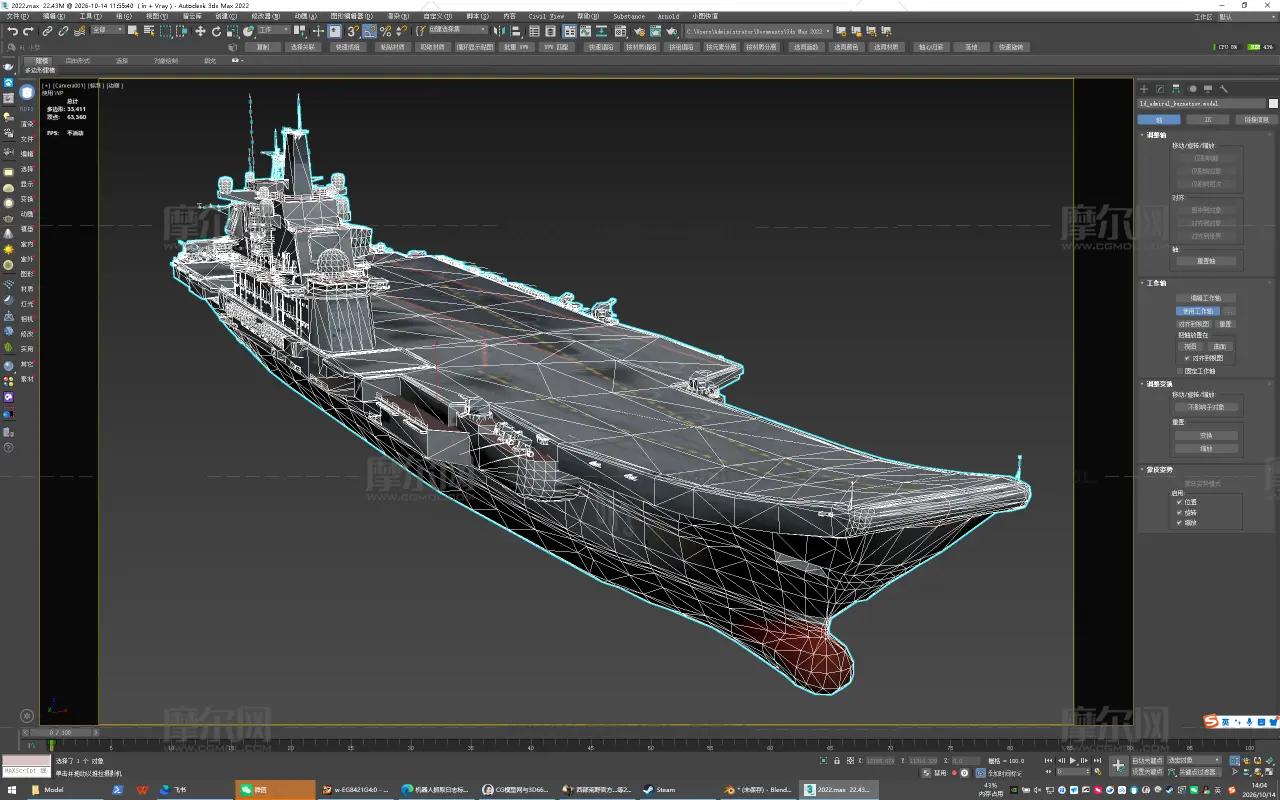Toggle the 位置 checkbox
This screenshot has height=800, width=1280.
click(1179, 502)
